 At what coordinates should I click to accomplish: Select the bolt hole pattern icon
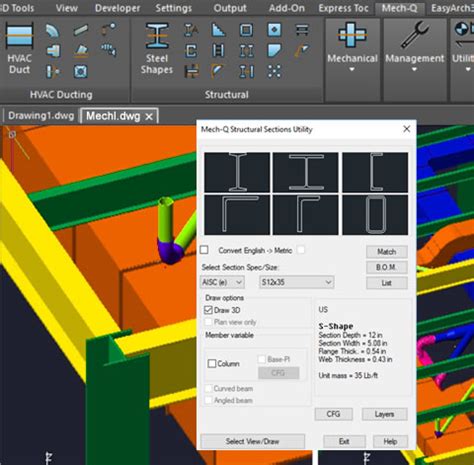tap(274, 71)
